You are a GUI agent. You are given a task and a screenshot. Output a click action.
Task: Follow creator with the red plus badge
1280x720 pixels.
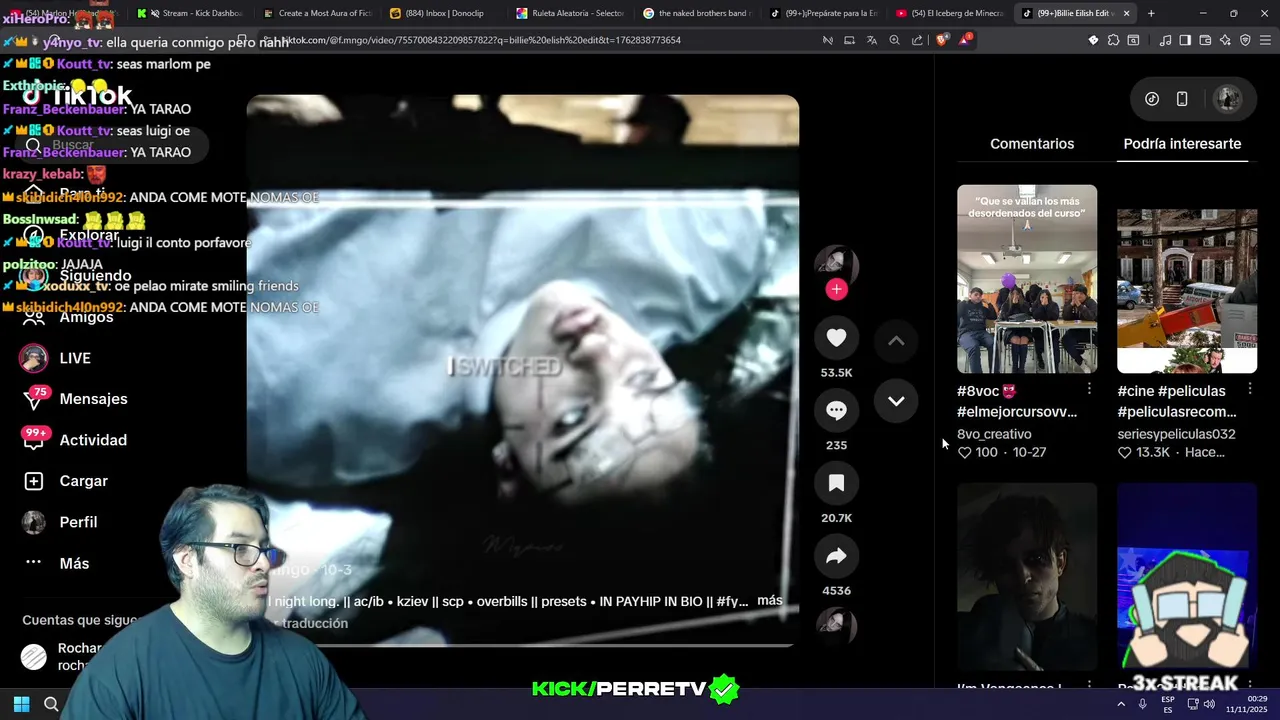837,289
